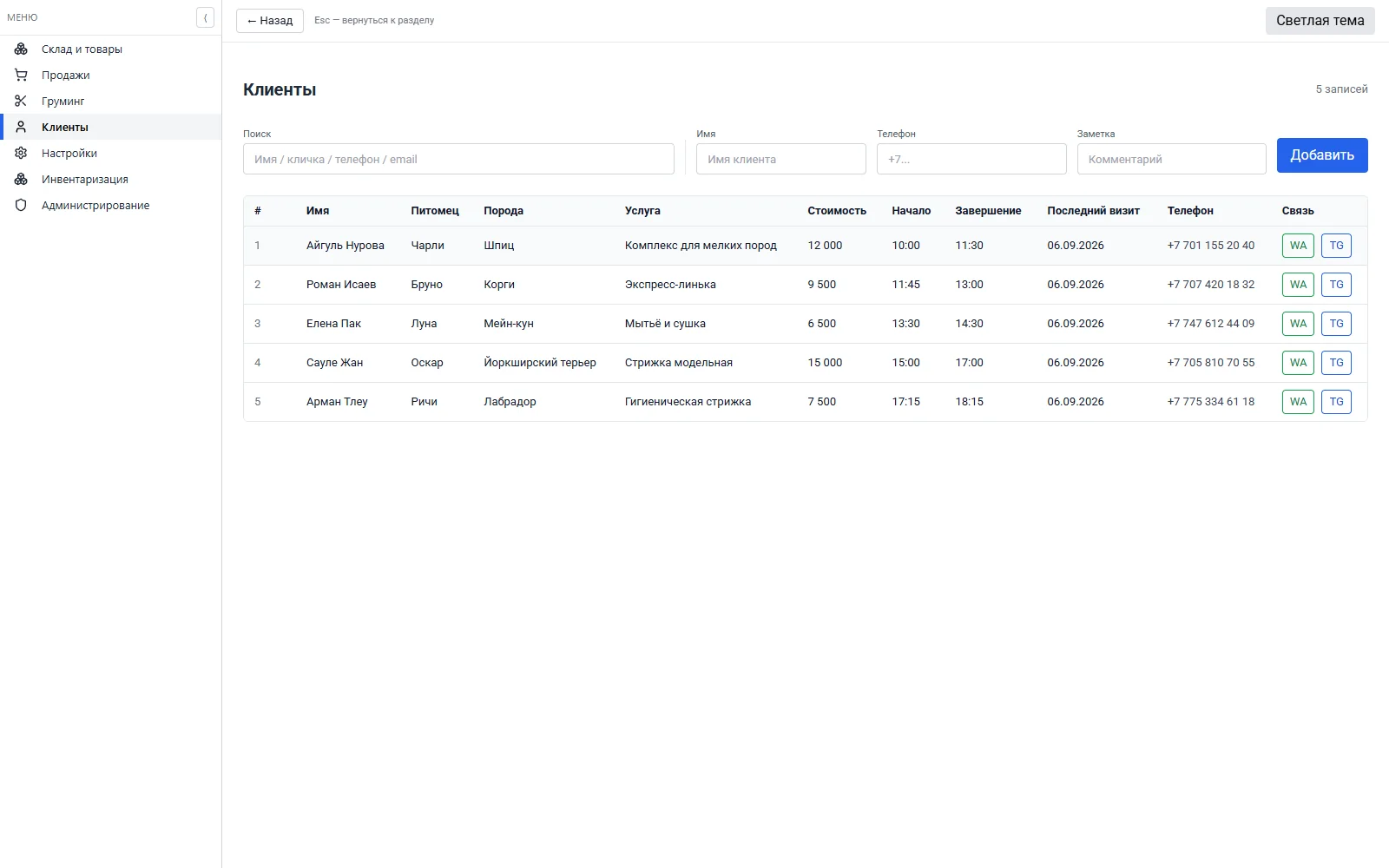Click the Комплекс для мелких пород cell
The width and height of the screenshot is (1389, 868).
tap(701, 246)
